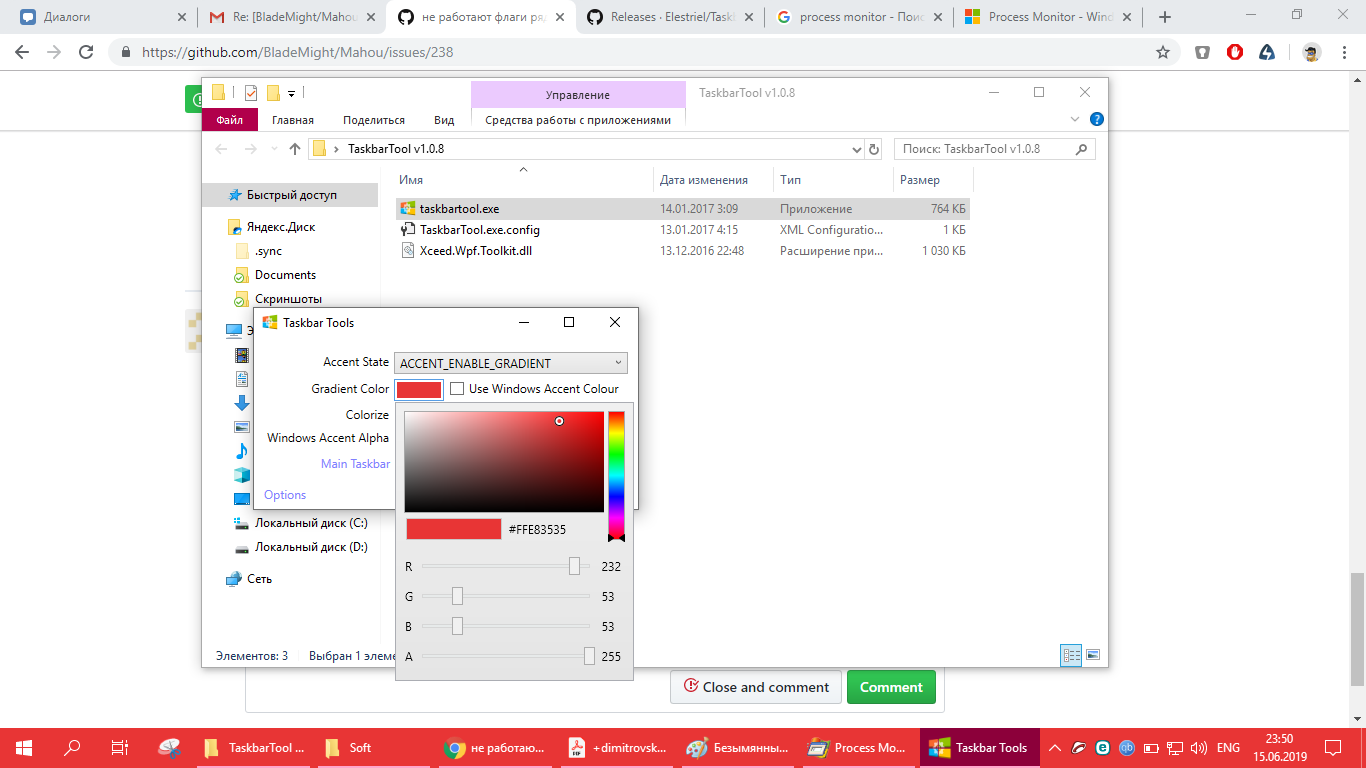Click Properties icon in quick access toolbar
This screenshot has height=768, width=1366.
251,93
